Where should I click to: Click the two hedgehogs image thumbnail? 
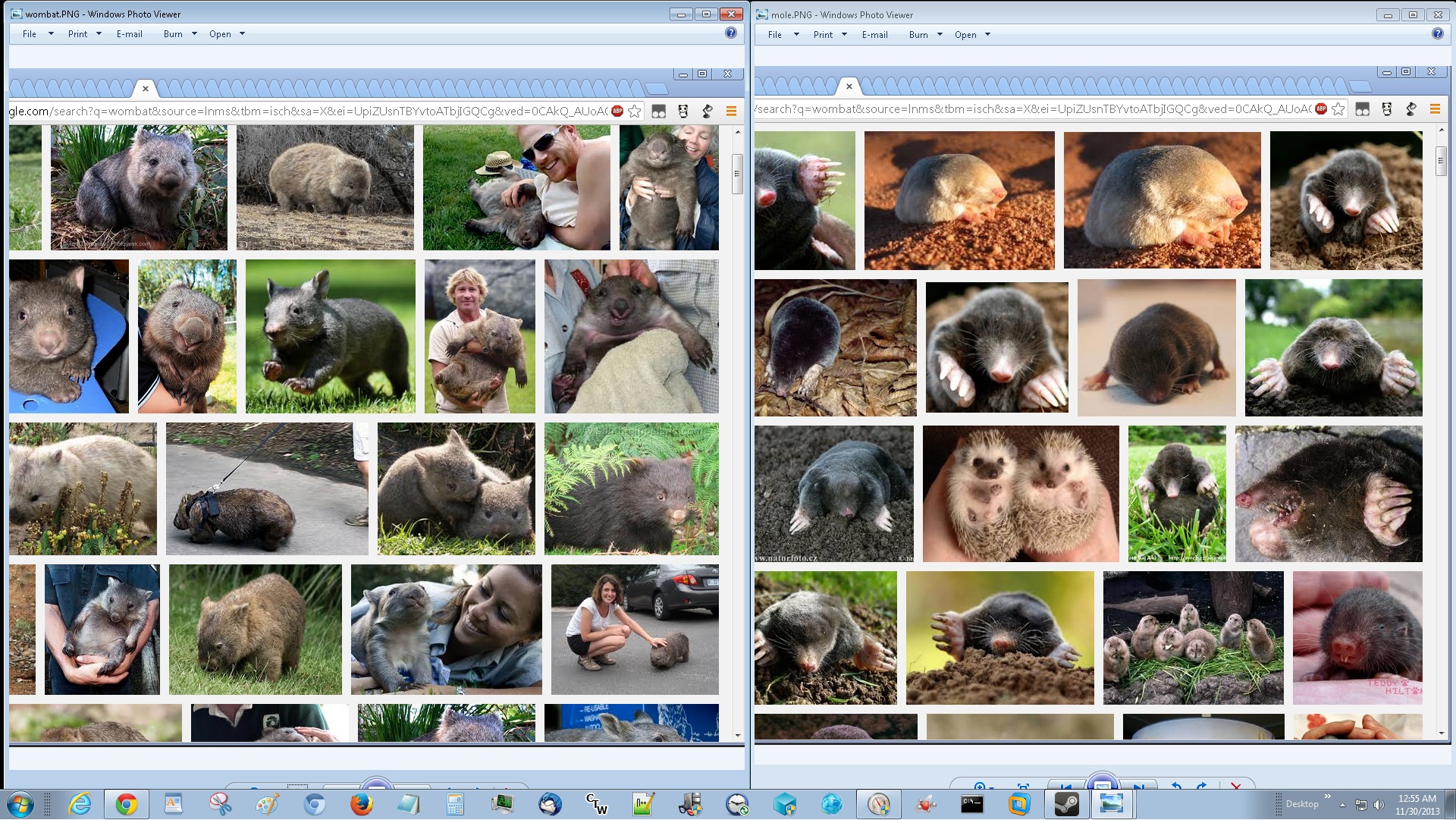[1020, 494]
